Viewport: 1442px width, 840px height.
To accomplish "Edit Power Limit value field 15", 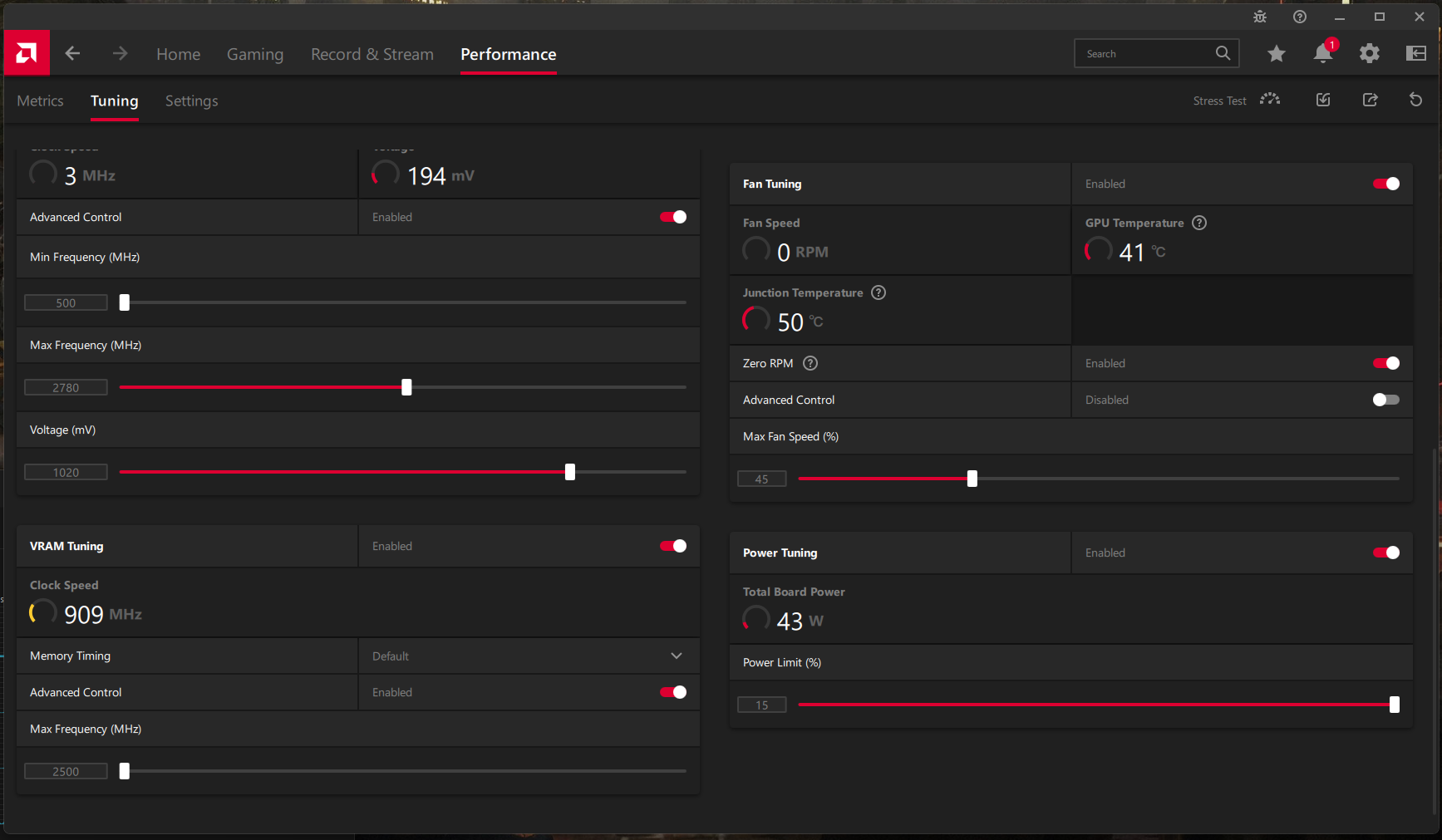I will click(762, 705).
